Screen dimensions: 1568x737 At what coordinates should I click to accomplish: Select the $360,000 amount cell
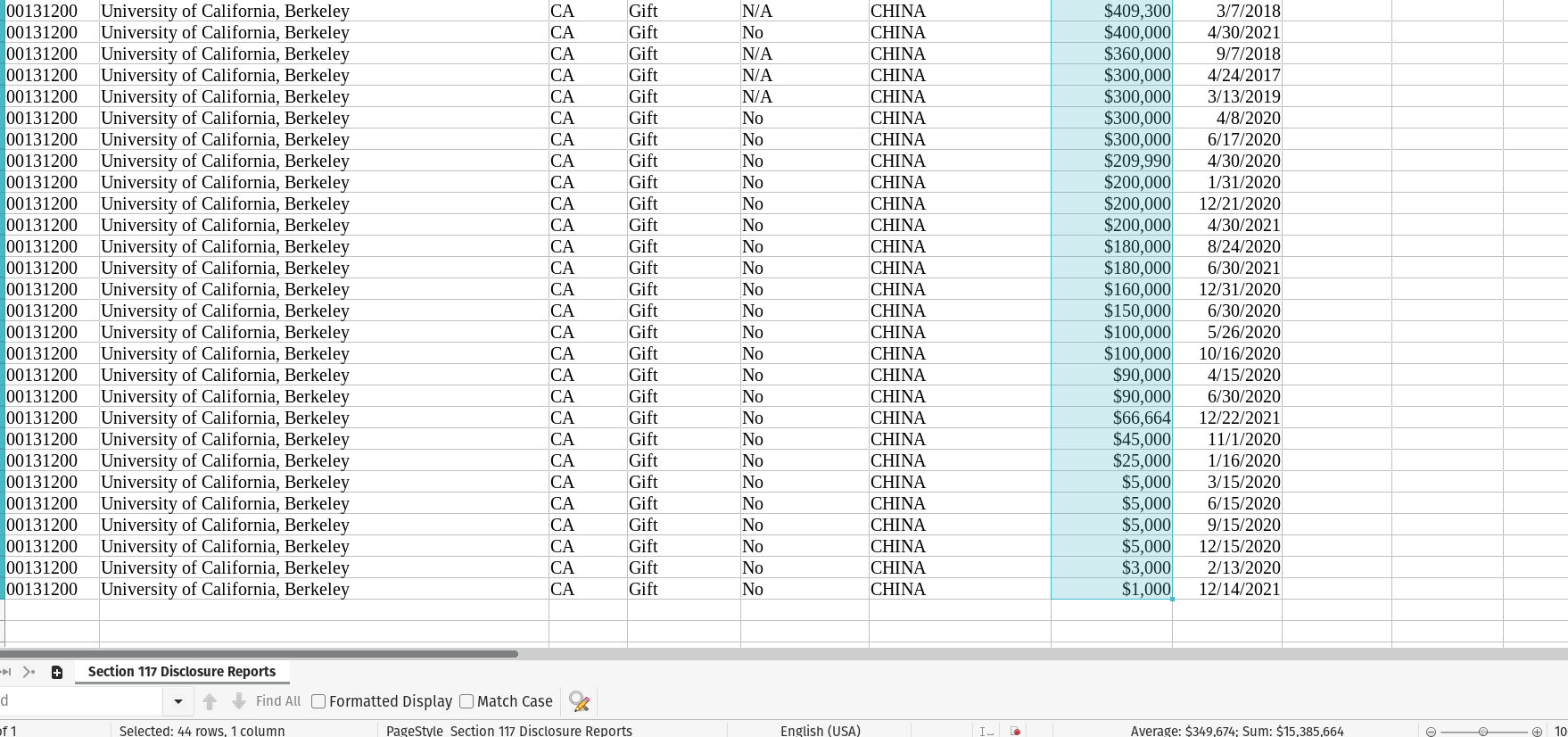click(1111, 54)
